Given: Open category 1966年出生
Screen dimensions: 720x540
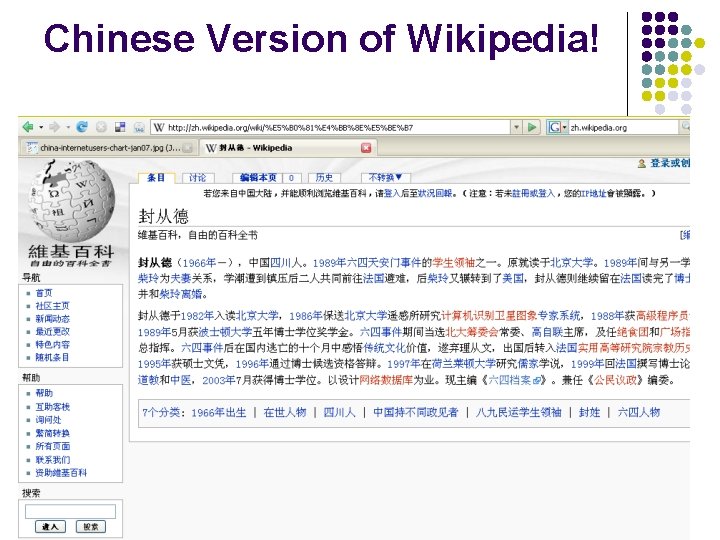Looking at the screenshot, I should (x=219, y=412).
